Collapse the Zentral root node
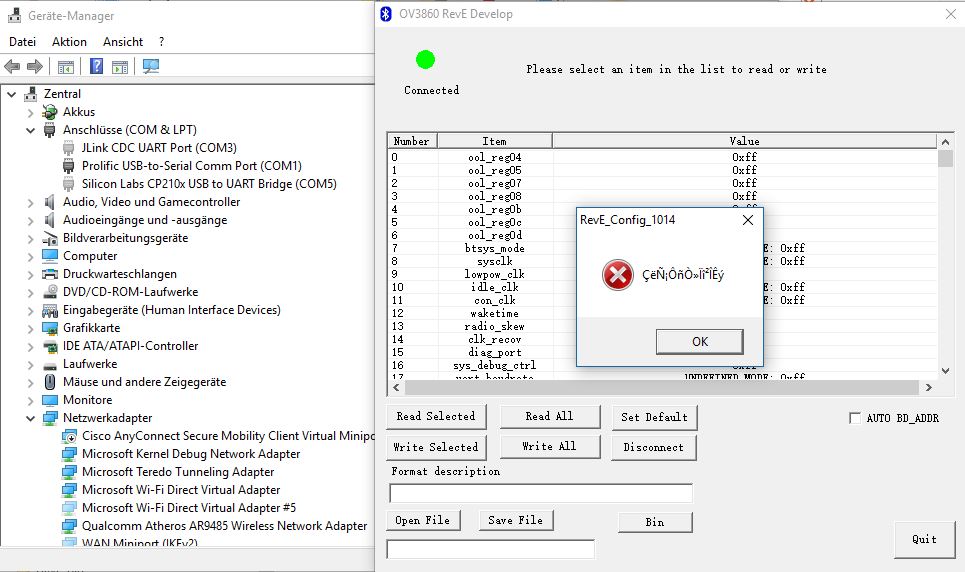Screen dimensions: 965x572 pos(12,94)
